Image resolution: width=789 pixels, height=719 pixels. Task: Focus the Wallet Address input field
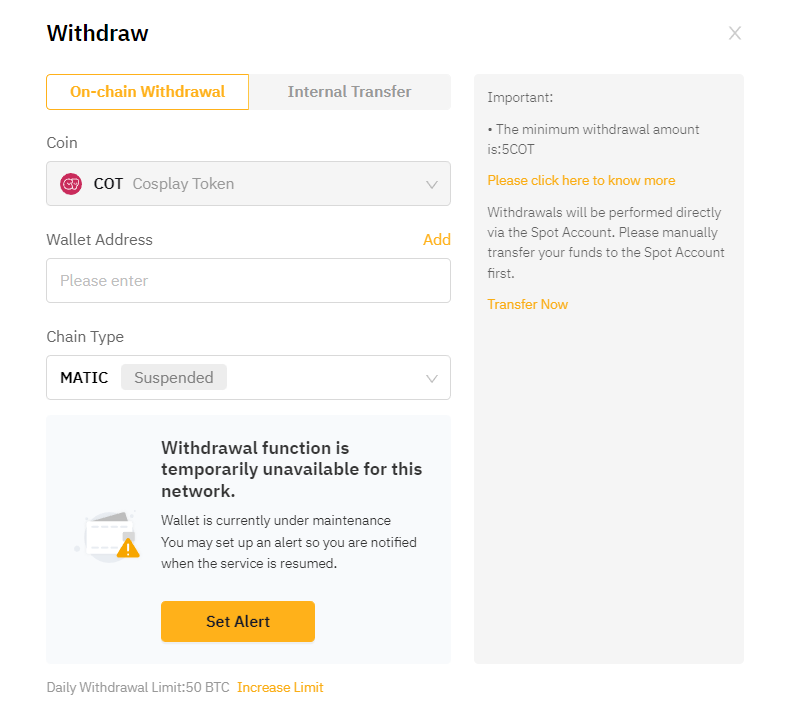tap(248, 281)
